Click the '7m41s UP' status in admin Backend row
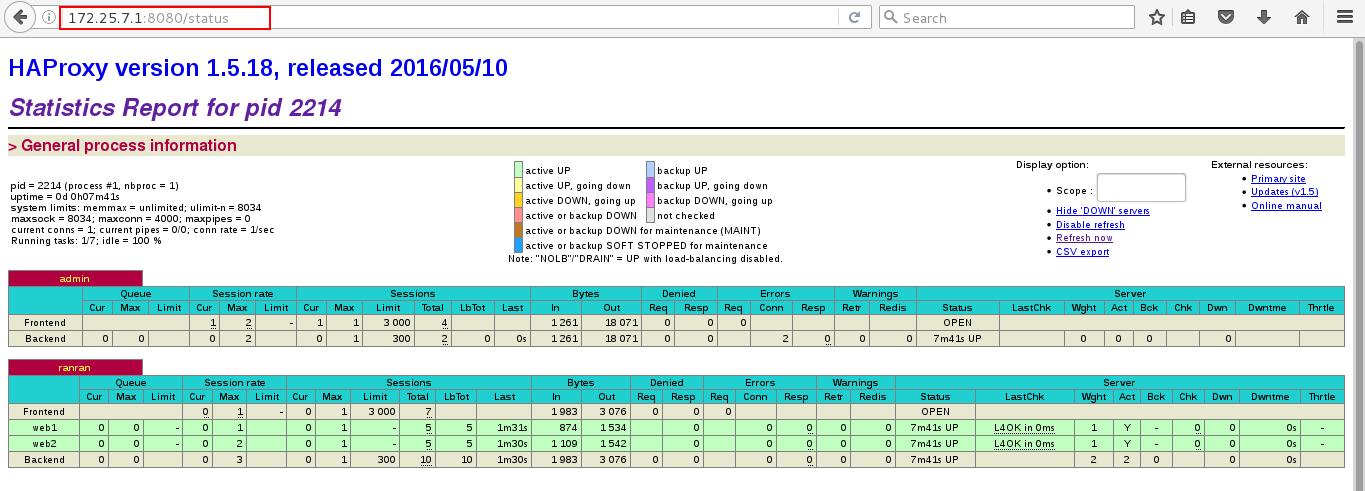This screenshot has width=1365, height=491. pyautogui.click(x=957, y=339)
